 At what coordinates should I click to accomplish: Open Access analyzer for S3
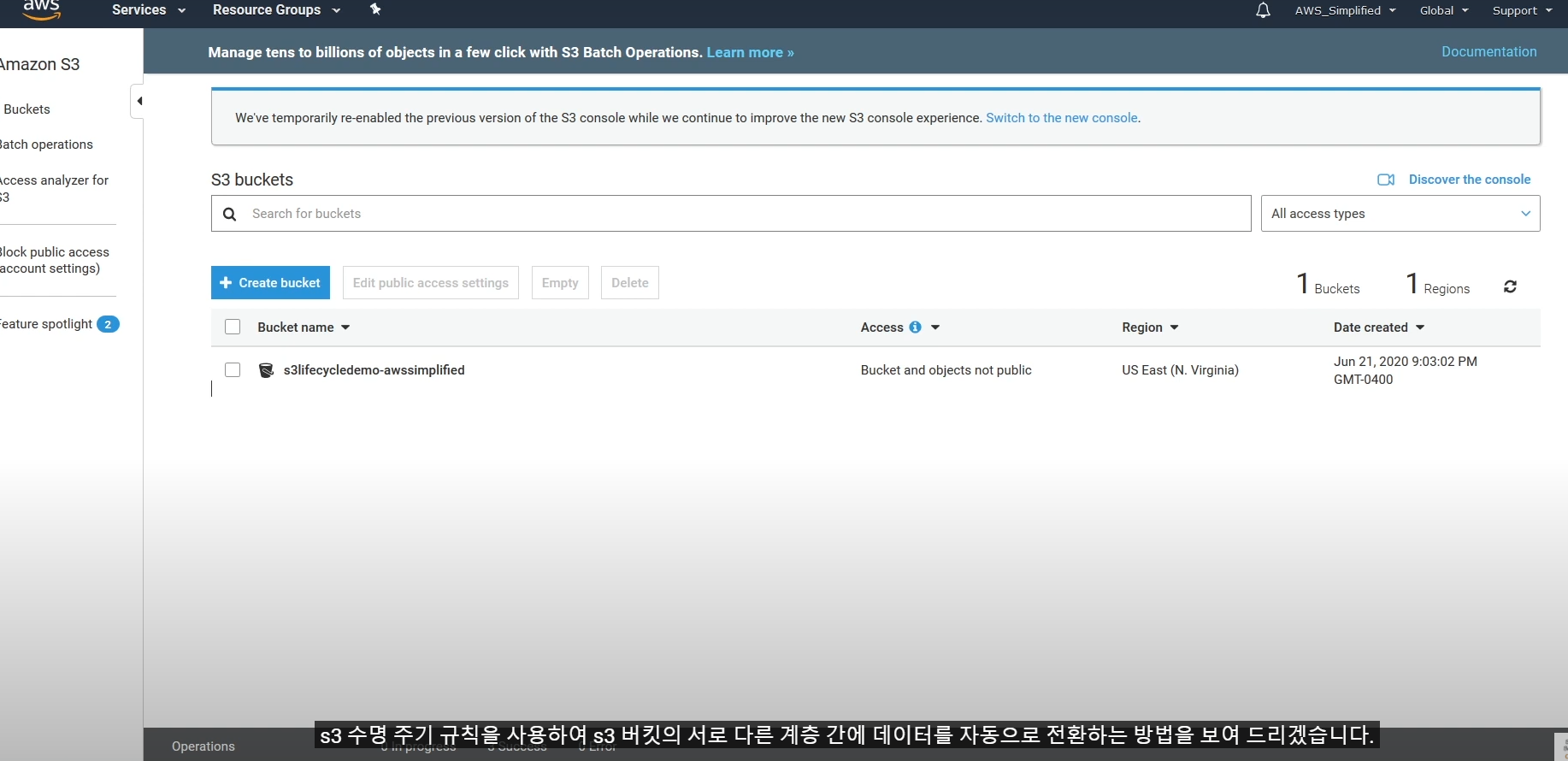click(54, 188)
